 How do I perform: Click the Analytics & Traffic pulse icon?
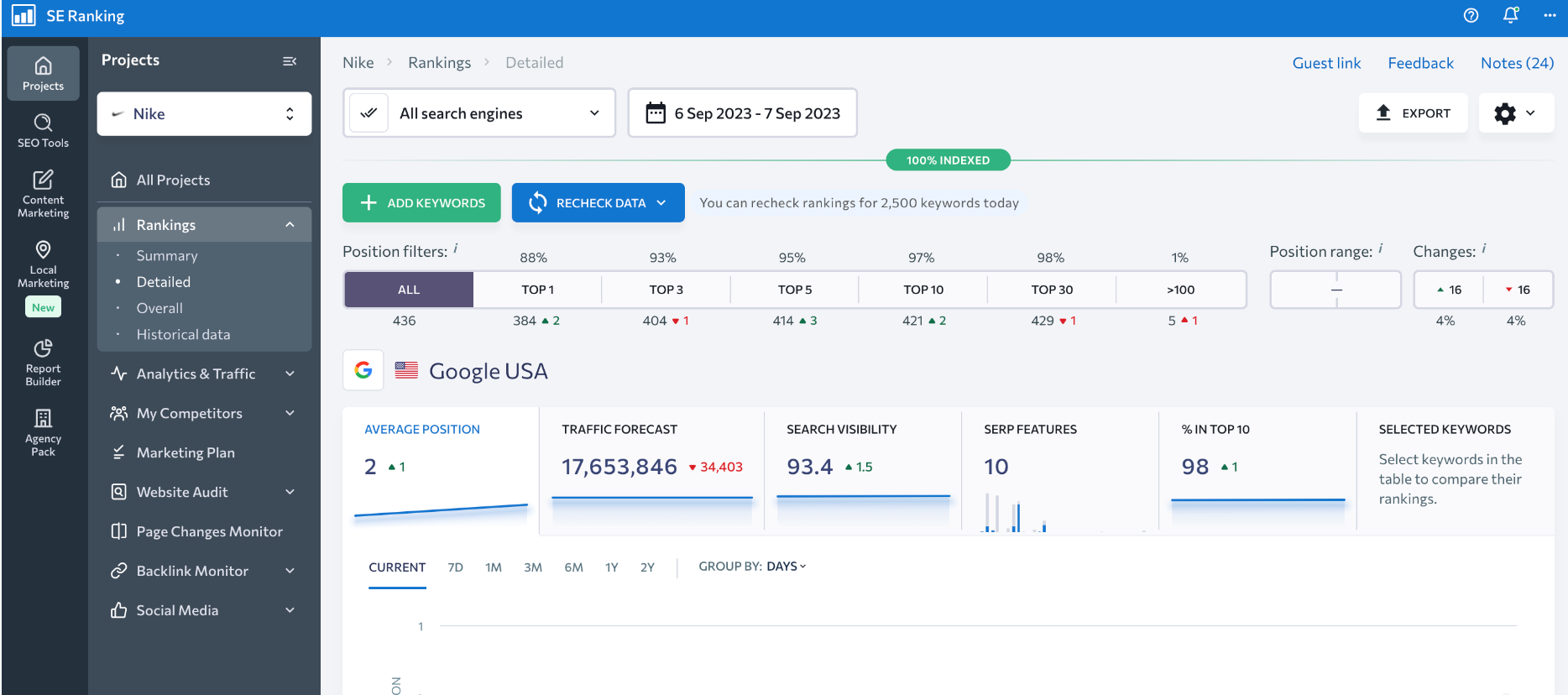pos(119,374)
